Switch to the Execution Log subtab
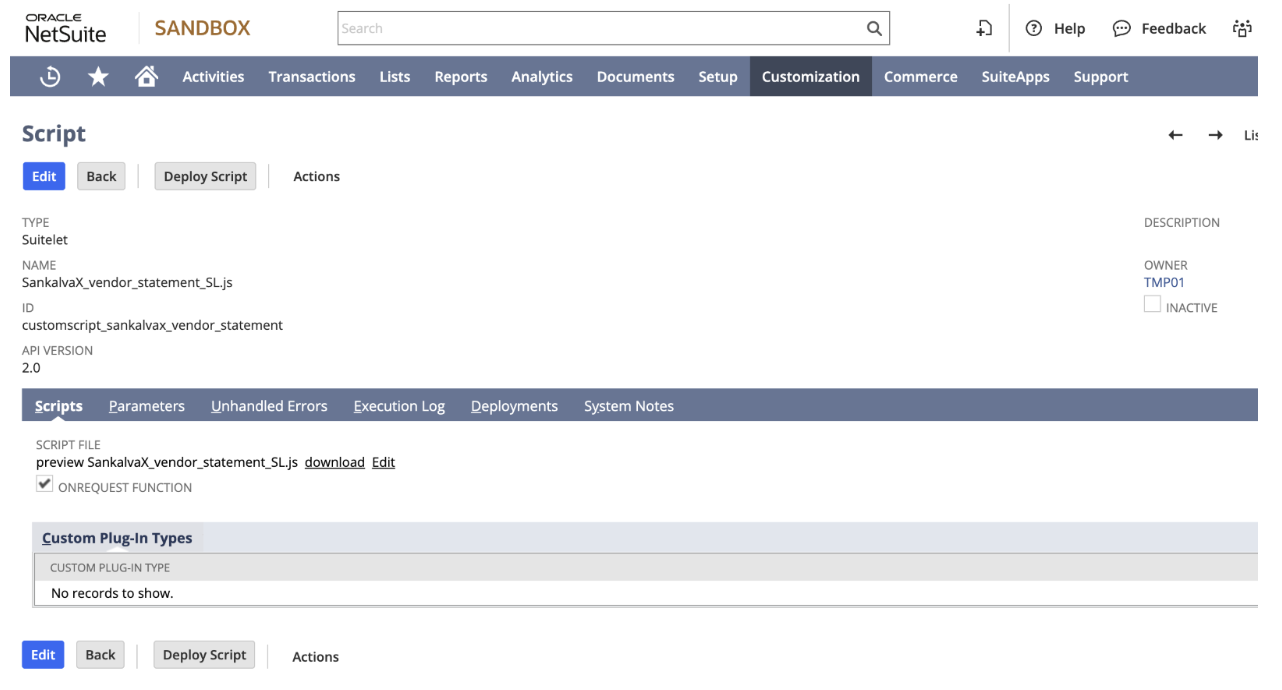 coord(399,406)
